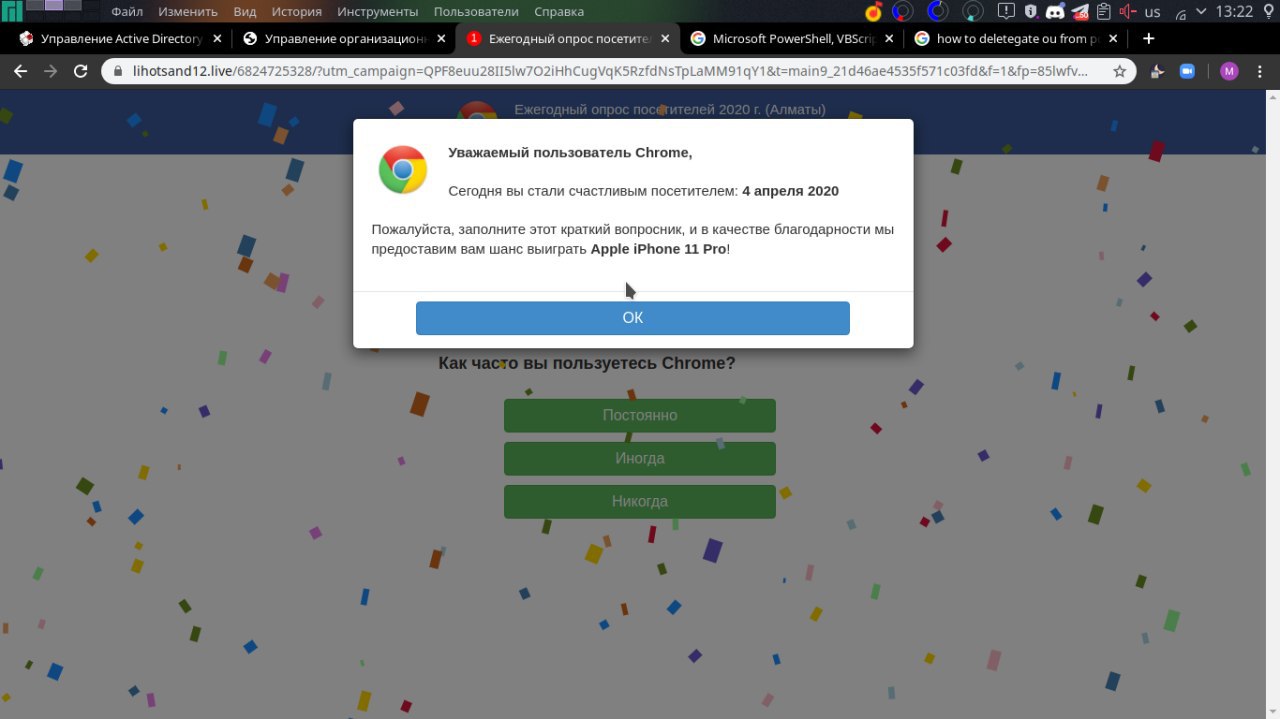Close the Microsoft PowerShell, VBScript tab

click(x=890, y=39)
